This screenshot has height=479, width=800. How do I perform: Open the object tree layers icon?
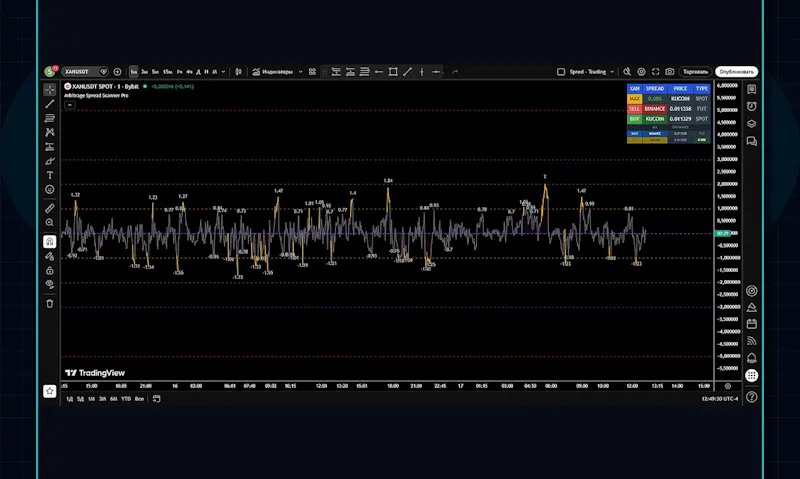752,124
